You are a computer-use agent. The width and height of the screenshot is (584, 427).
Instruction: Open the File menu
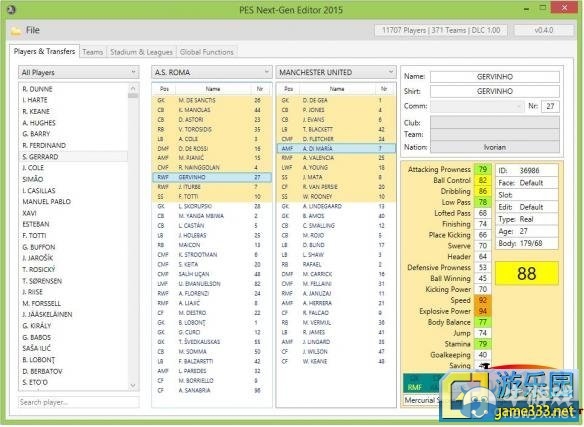32,30
